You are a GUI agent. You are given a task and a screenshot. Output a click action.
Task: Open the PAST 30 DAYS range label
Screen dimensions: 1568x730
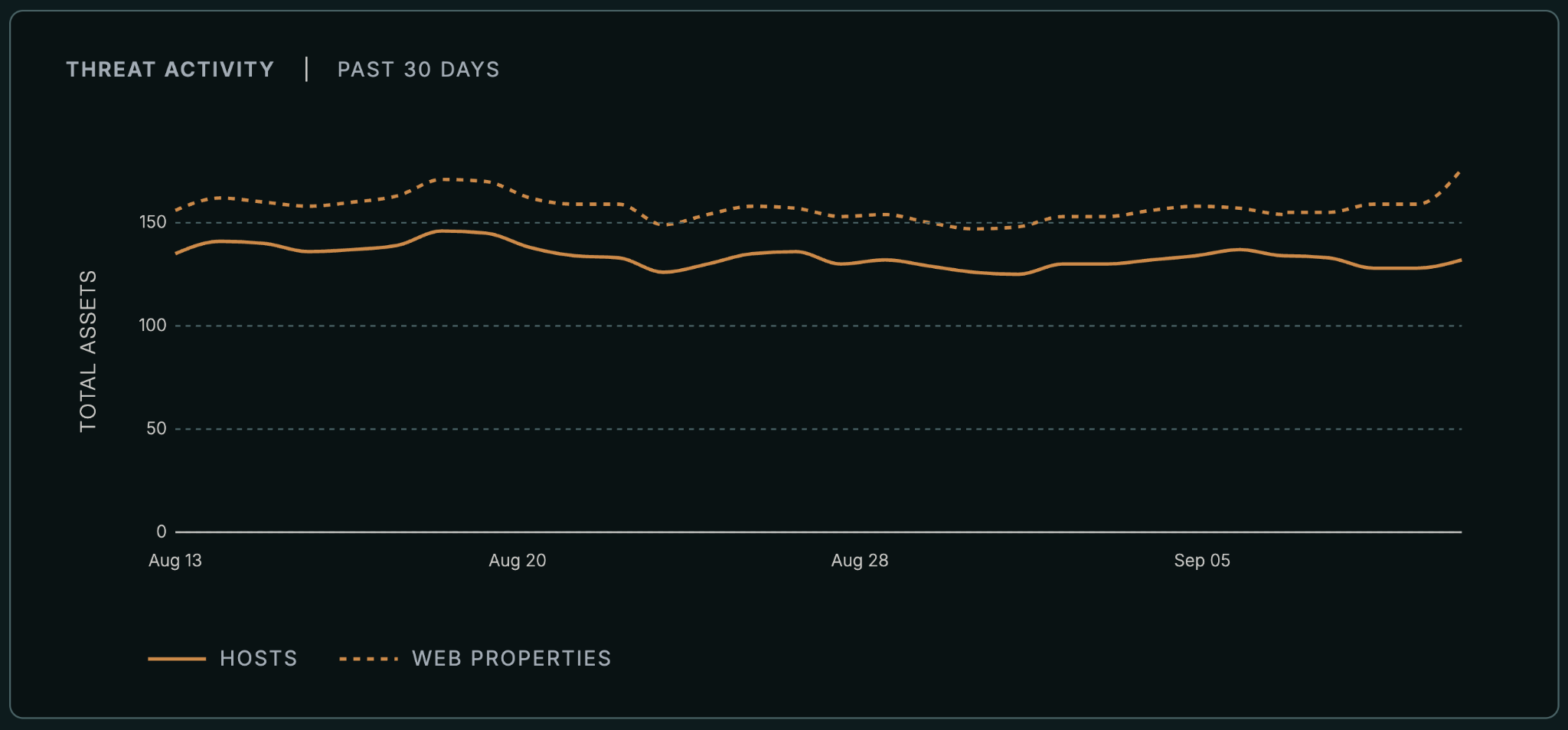(418, 70)
